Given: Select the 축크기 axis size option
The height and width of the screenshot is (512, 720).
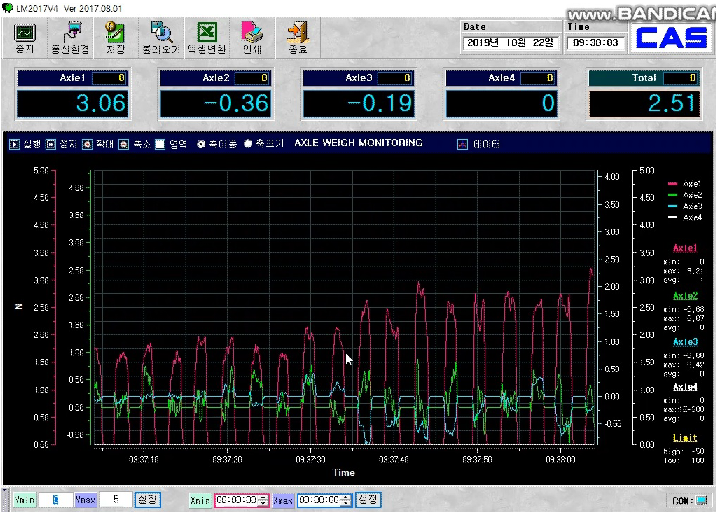Looking at the screenshot, I should pyautogui.click(x=248, y=144).
